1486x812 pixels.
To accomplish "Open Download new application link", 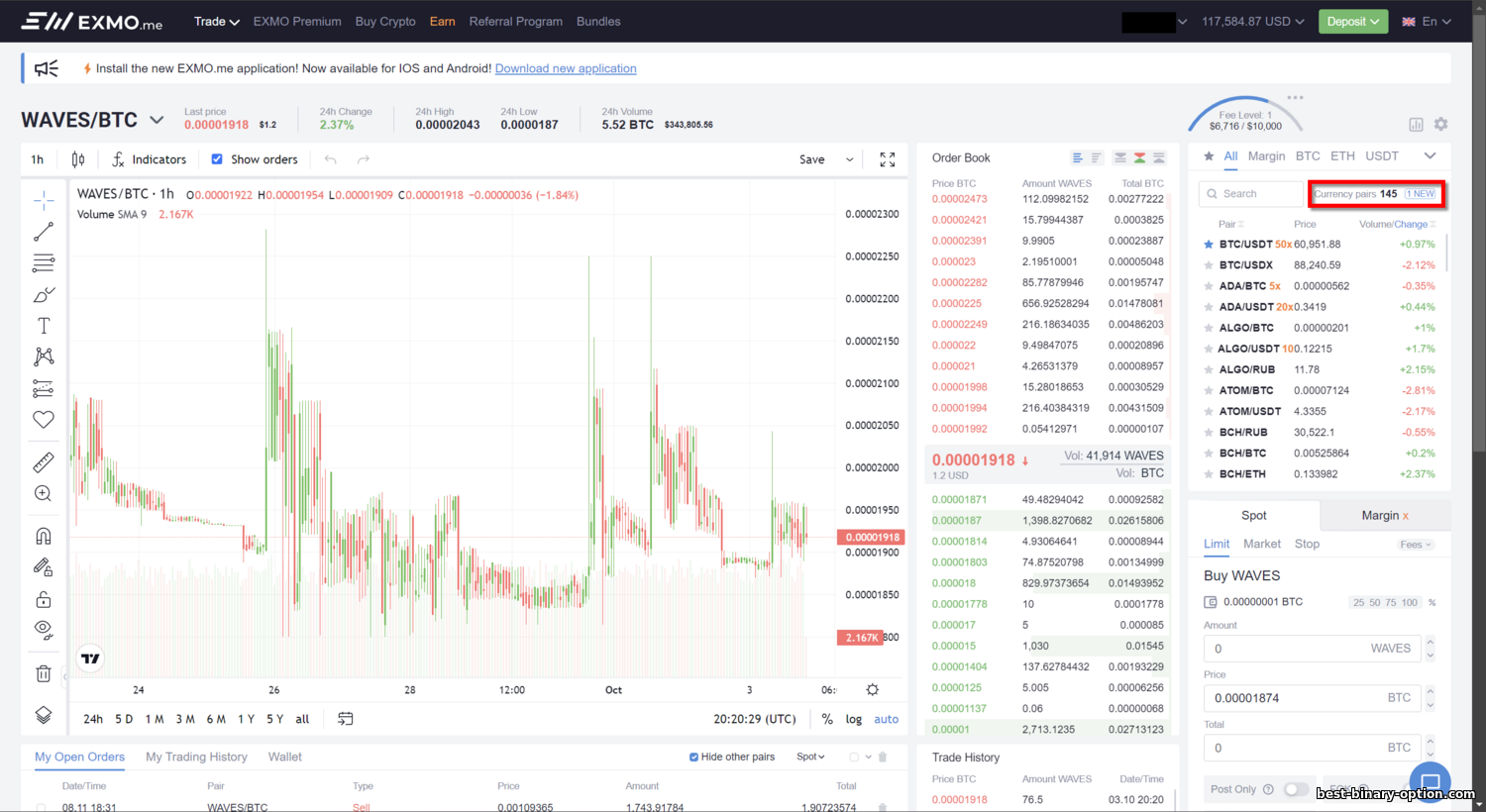I will [566, 68].
